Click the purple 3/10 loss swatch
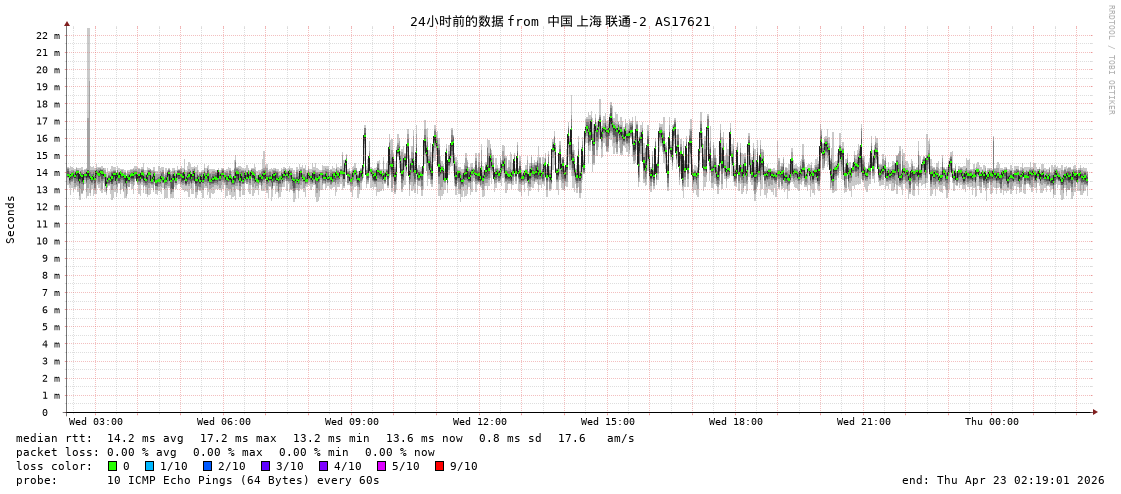Screen dimensions: 1121x494 point(265,466)
